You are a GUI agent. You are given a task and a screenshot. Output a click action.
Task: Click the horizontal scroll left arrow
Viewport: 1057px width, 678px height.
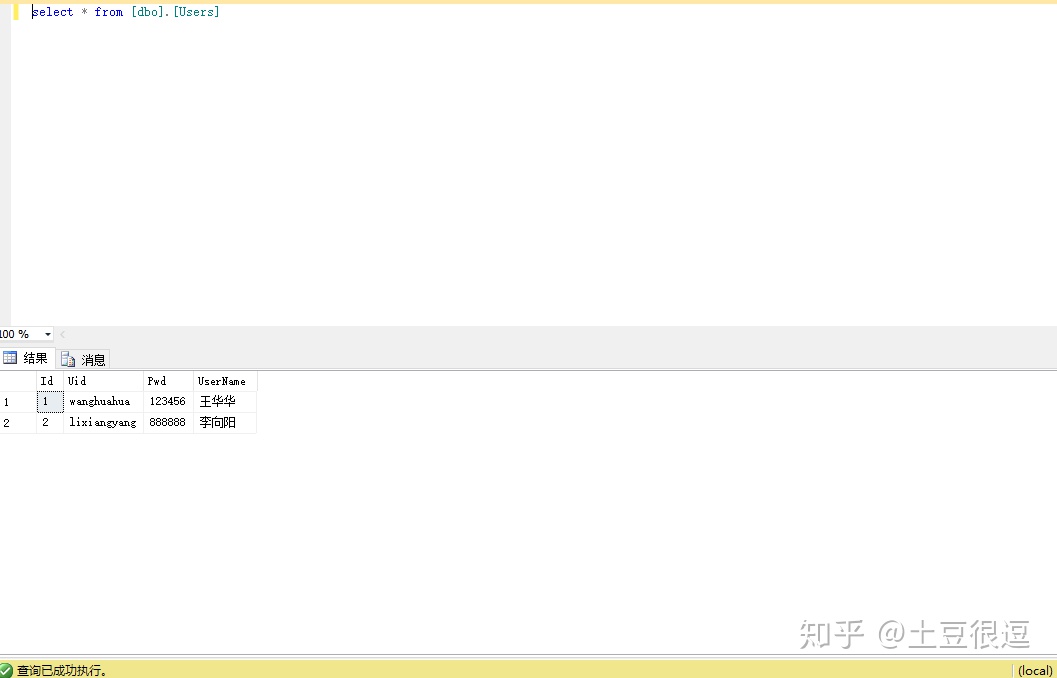pyautogui.click(x=63, y=334)
